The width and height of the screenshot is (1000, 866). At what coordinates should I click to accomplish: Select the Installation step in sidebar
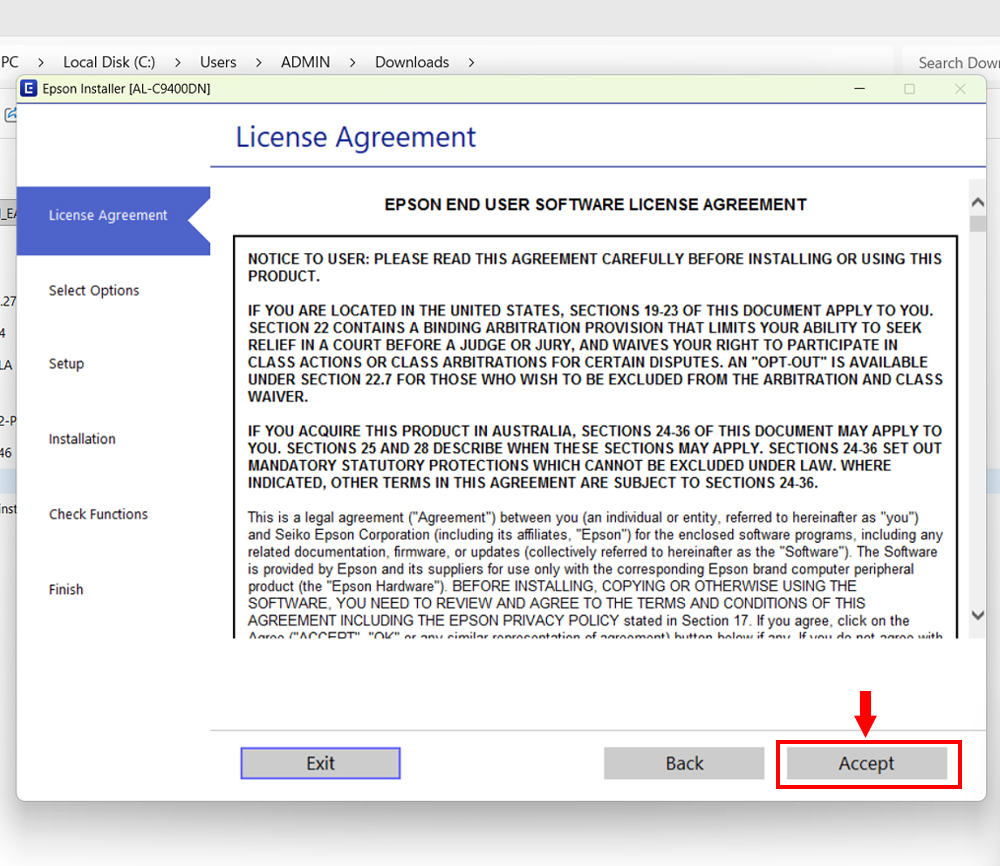tap(82, 439)
